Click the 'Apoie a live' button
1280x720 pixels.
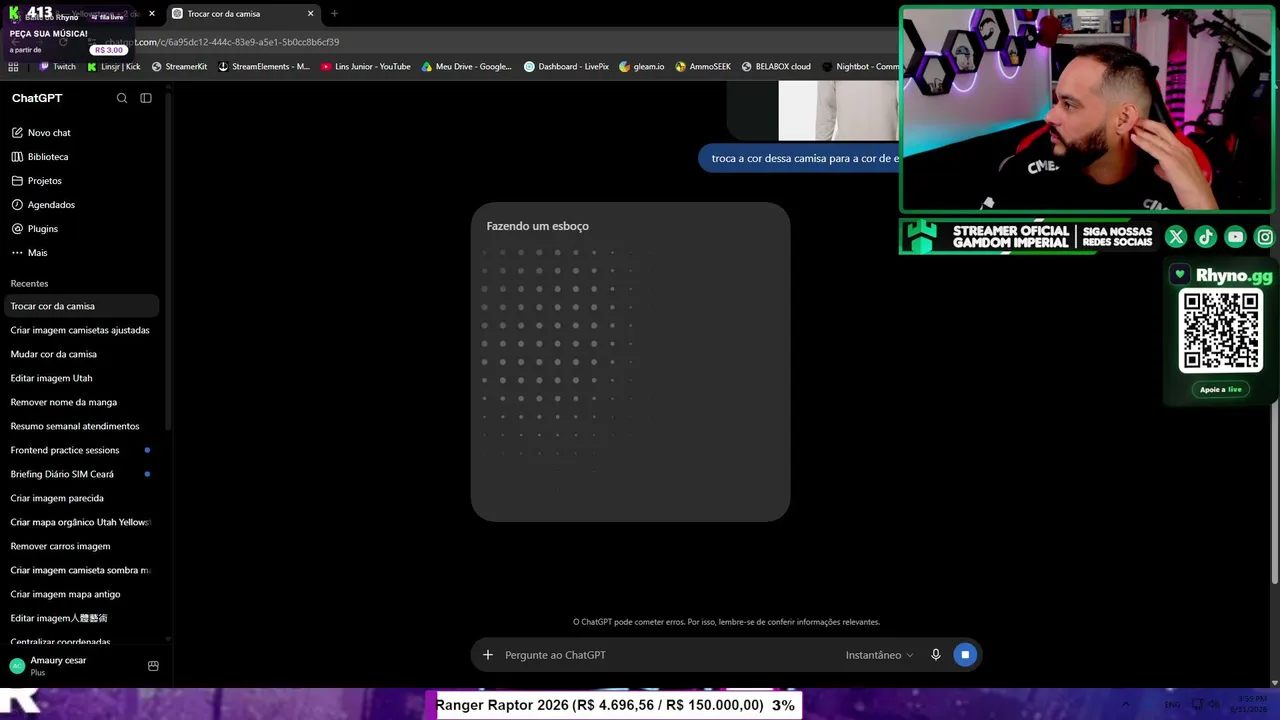1221,390
